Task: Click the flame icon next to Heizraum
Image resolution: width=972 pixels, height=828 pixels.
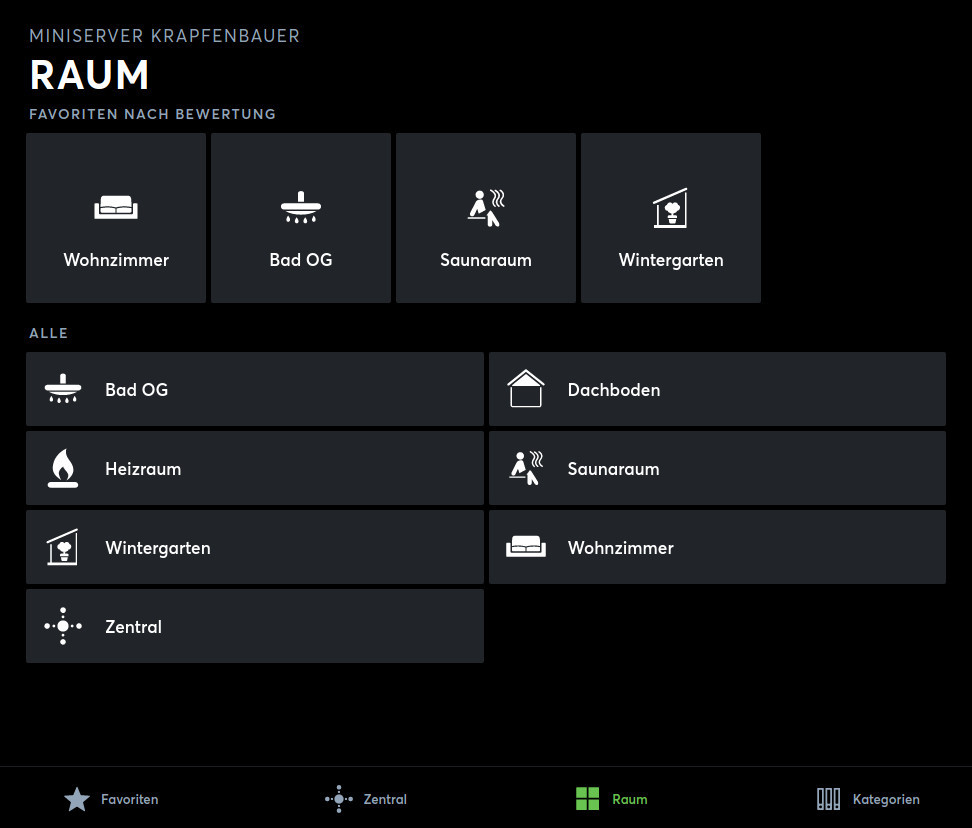Action: point(63,468)
